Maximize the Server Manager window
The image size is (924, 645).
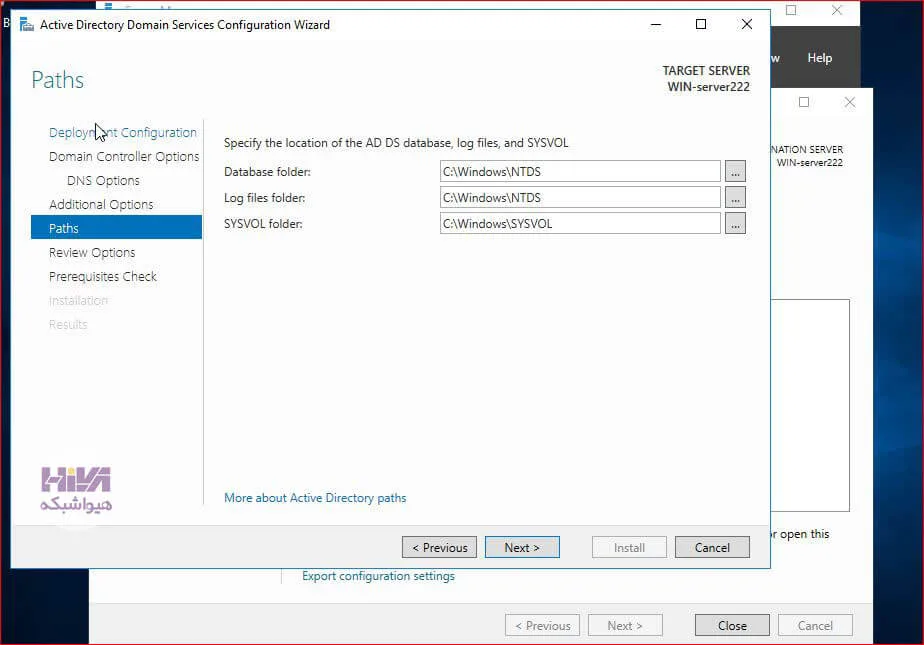(791, 11)
